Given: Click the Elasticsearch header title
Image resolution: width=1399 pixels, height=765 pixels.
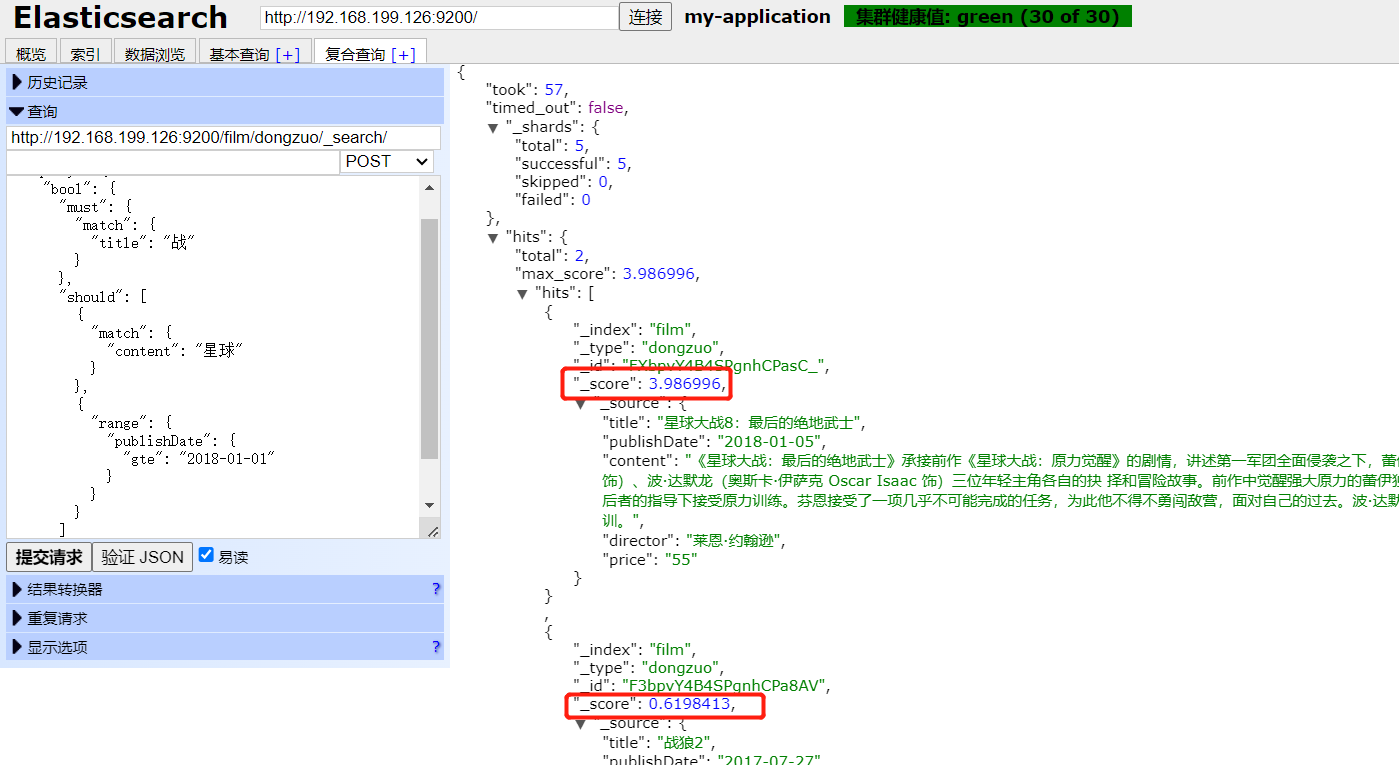Looking at the screenshot, I should coord(120,17).
